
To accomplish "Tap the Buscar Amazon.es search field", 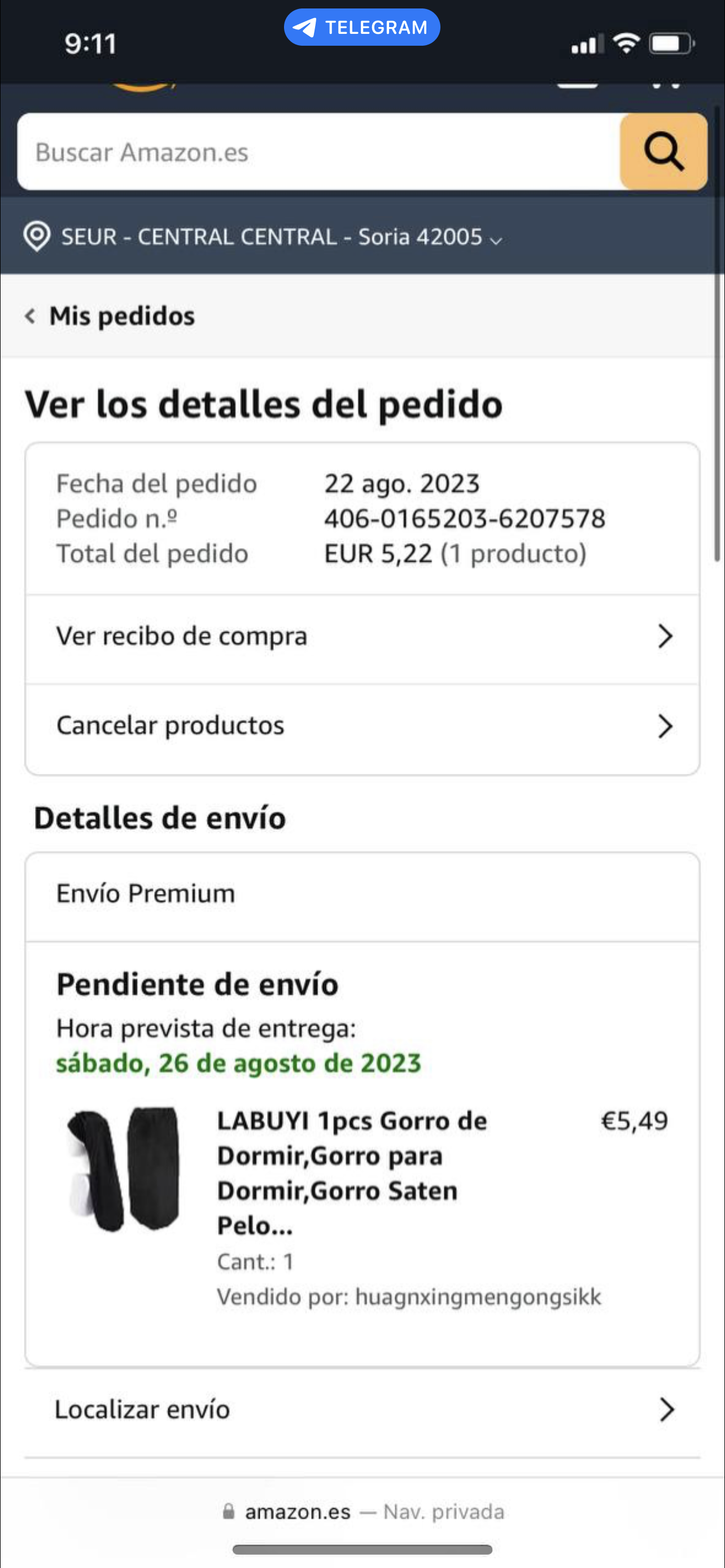I will click(317, 152).
